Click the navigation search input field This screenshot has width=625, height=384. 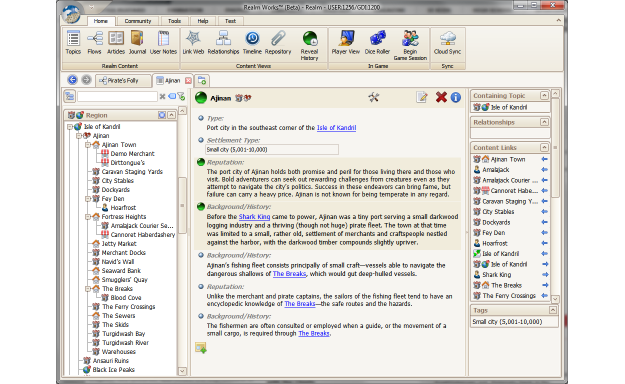coord(117,96)
